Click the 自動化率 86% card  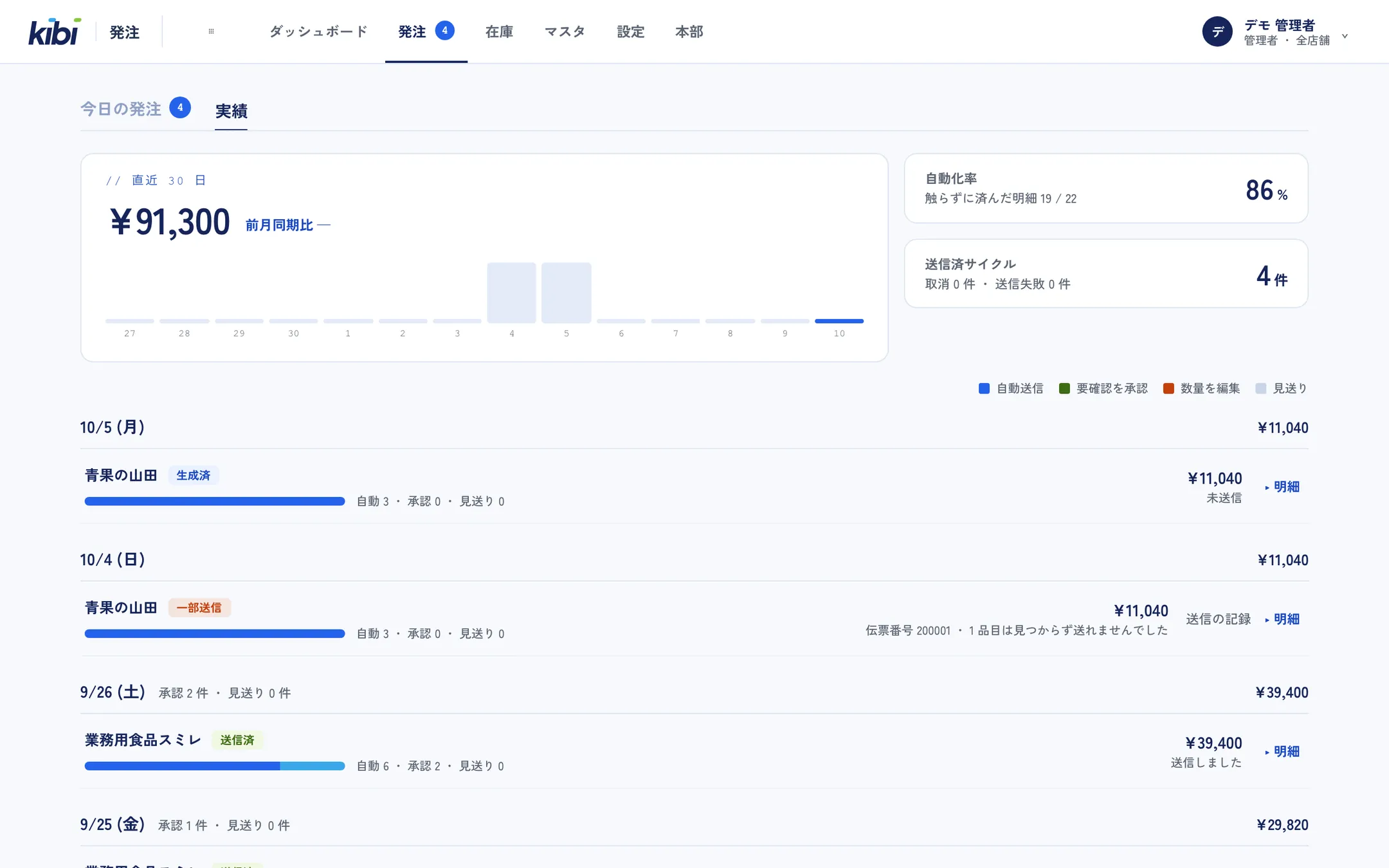[x=1106, y=188]
